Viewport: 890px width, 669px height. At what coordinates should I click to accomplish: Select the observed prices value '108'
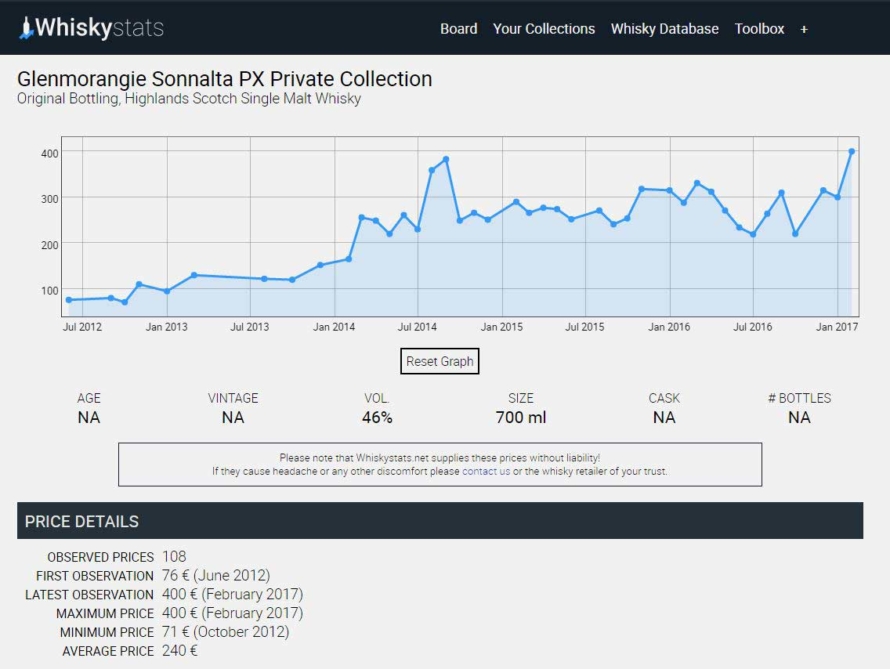[174, 557]
